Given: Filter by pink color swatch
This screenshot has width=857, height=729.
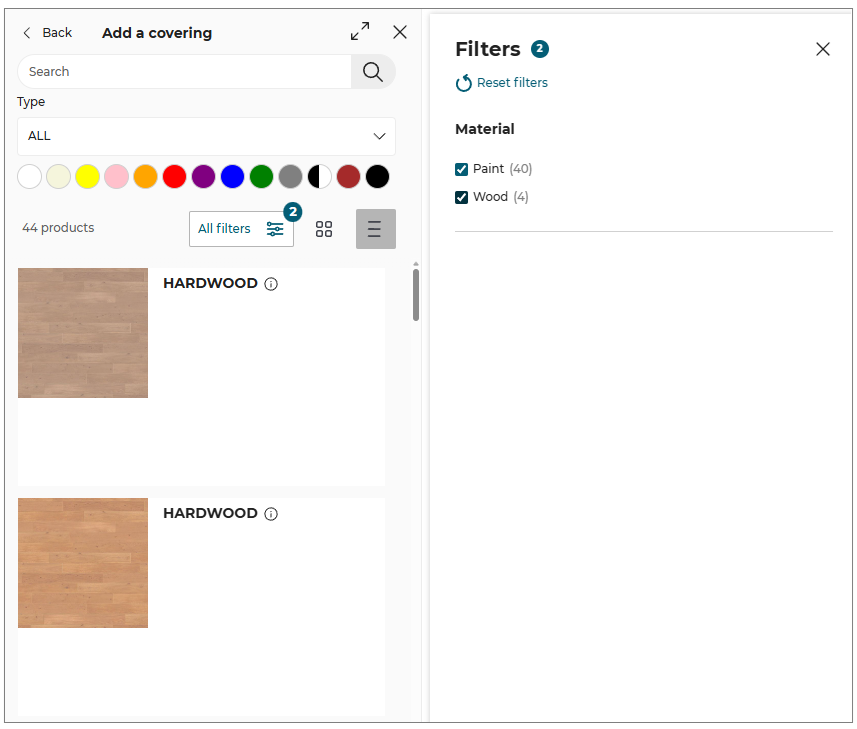Looking at the screenshot, I should [116, 177].
